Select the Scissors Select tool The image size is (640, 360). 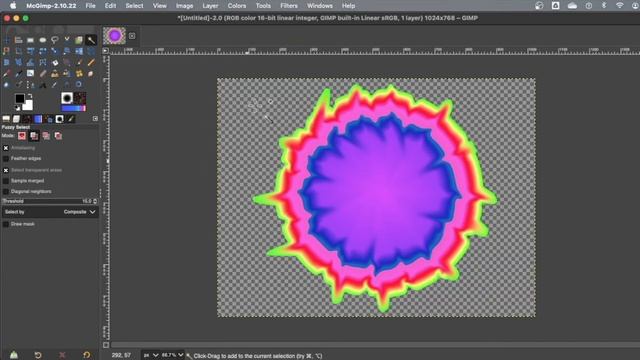click(67, 40)
